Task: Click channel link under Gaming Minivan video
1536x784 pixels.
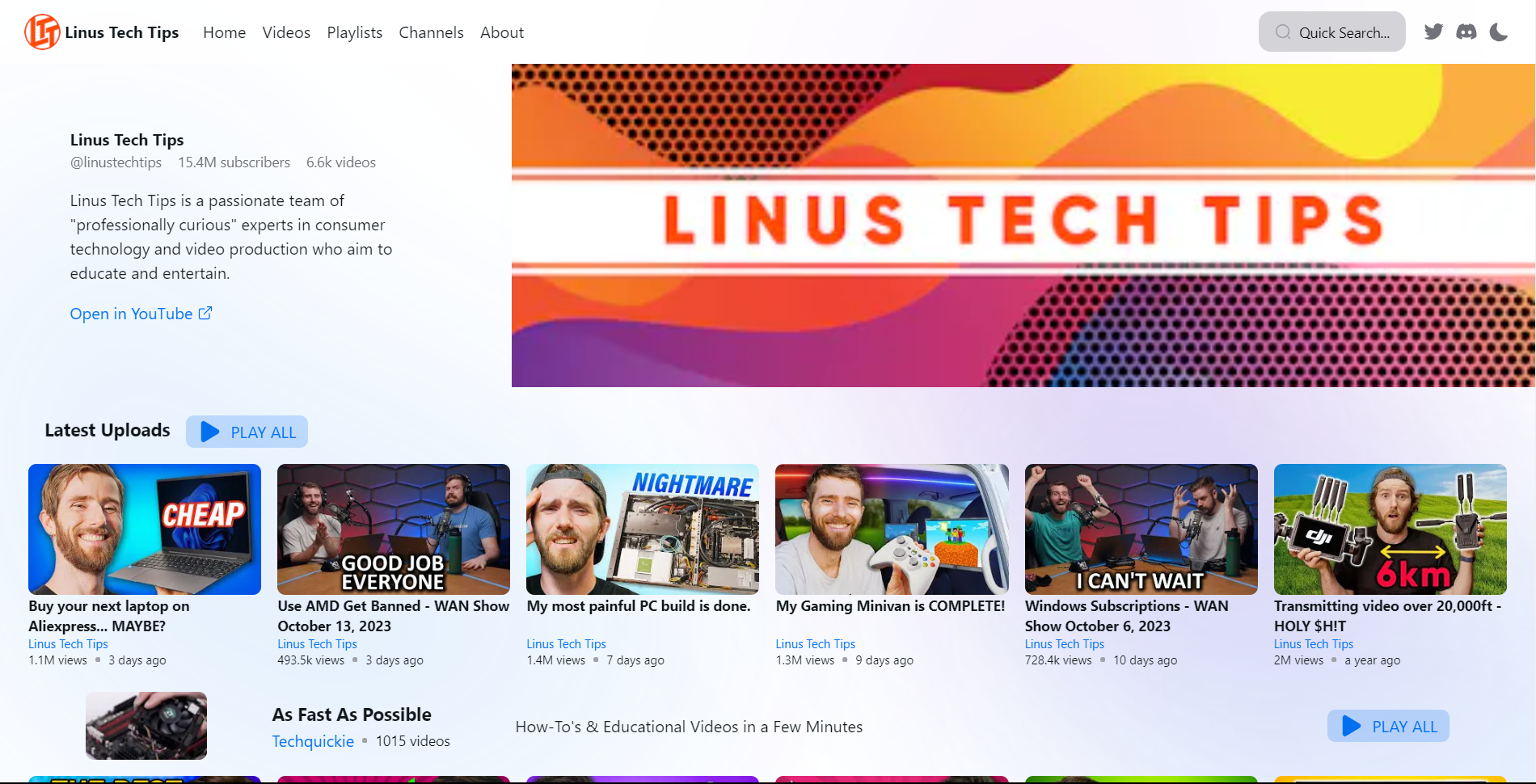Action: (x=815, y=644)
